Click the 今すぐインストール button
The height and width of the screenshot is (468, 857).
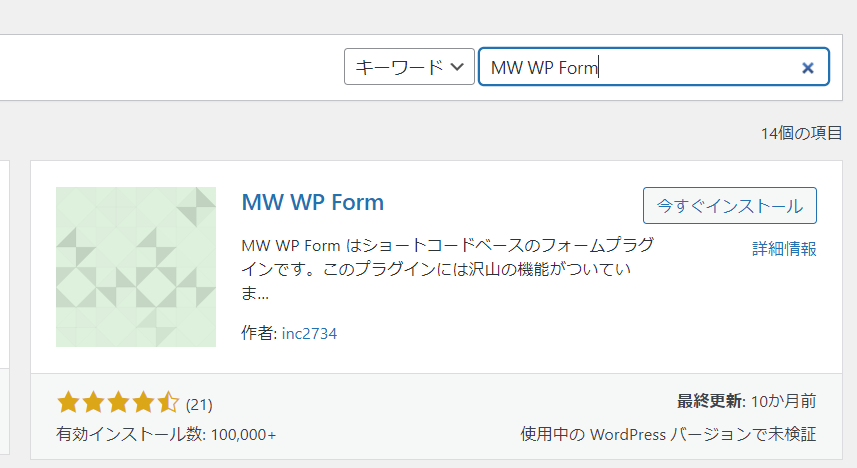pyautogui.click(x=730, y=206)
